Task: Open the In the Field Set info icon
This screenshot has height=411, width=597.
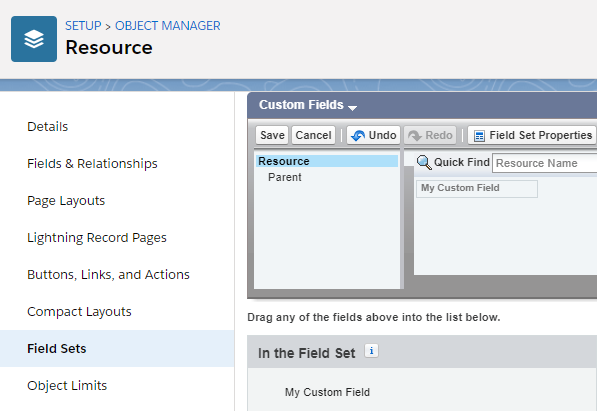Action: (371, 351)
